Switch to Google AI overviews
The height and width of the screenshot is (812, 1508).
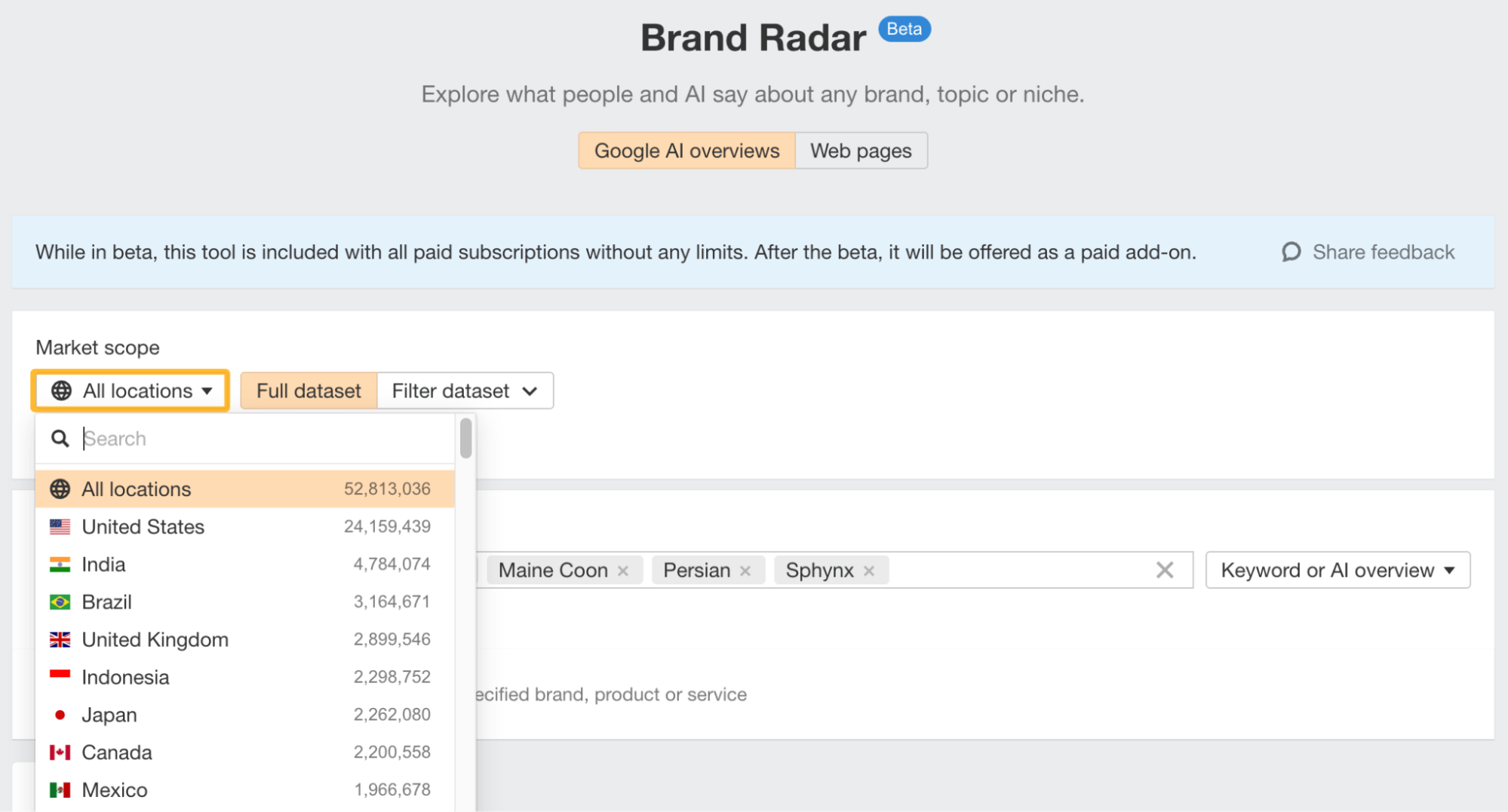pyautogui.click(x=686, y=151)
